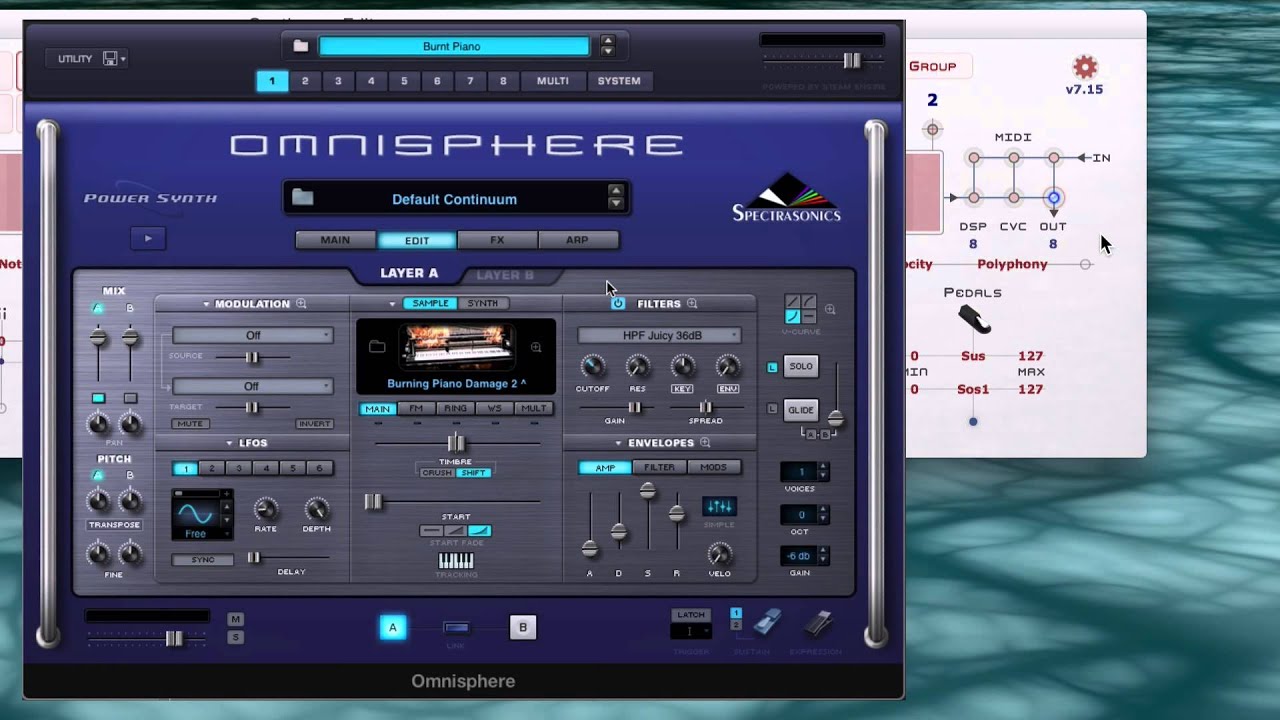Open the Utility menu
Image resolution: width=1280 pixels, height=720 pixels.
click(86, 59)
